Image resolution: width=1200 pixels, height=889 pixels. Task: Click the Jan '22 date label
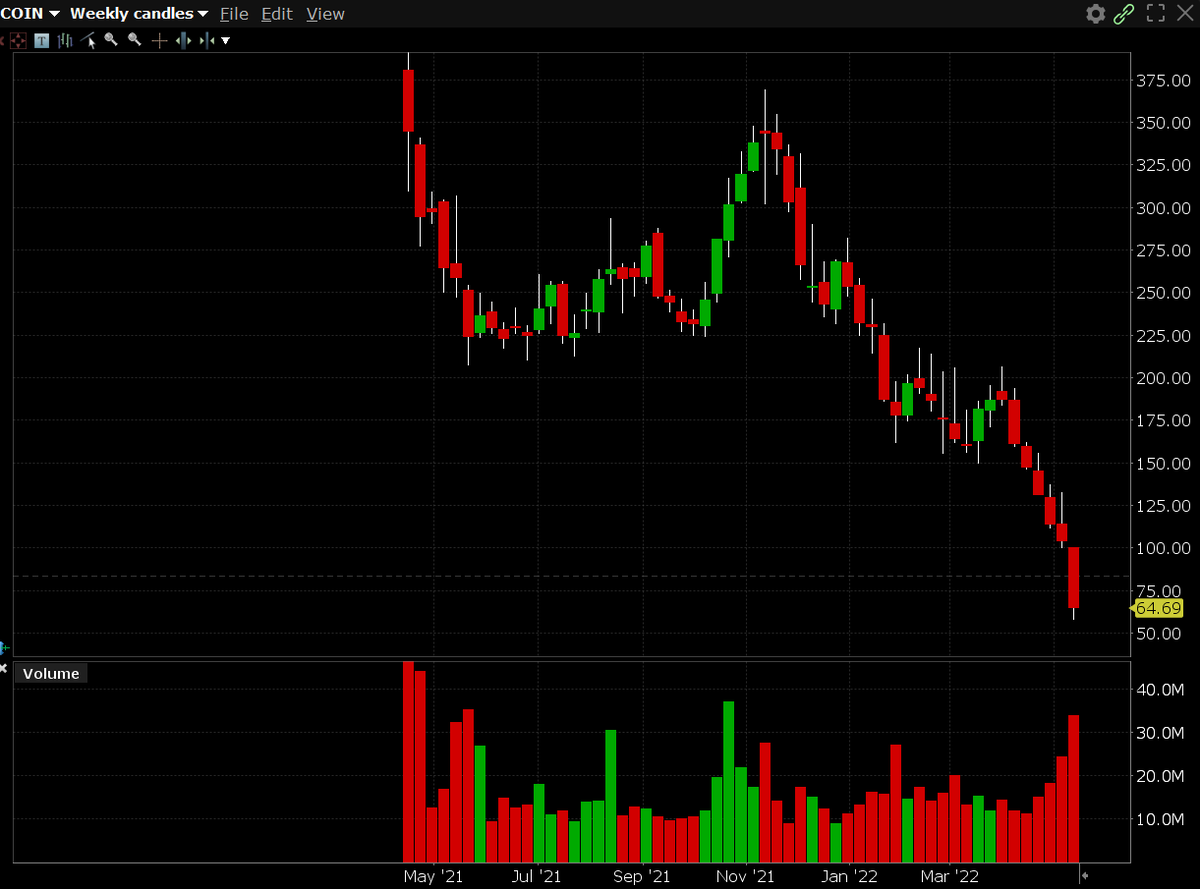point(849,877)
